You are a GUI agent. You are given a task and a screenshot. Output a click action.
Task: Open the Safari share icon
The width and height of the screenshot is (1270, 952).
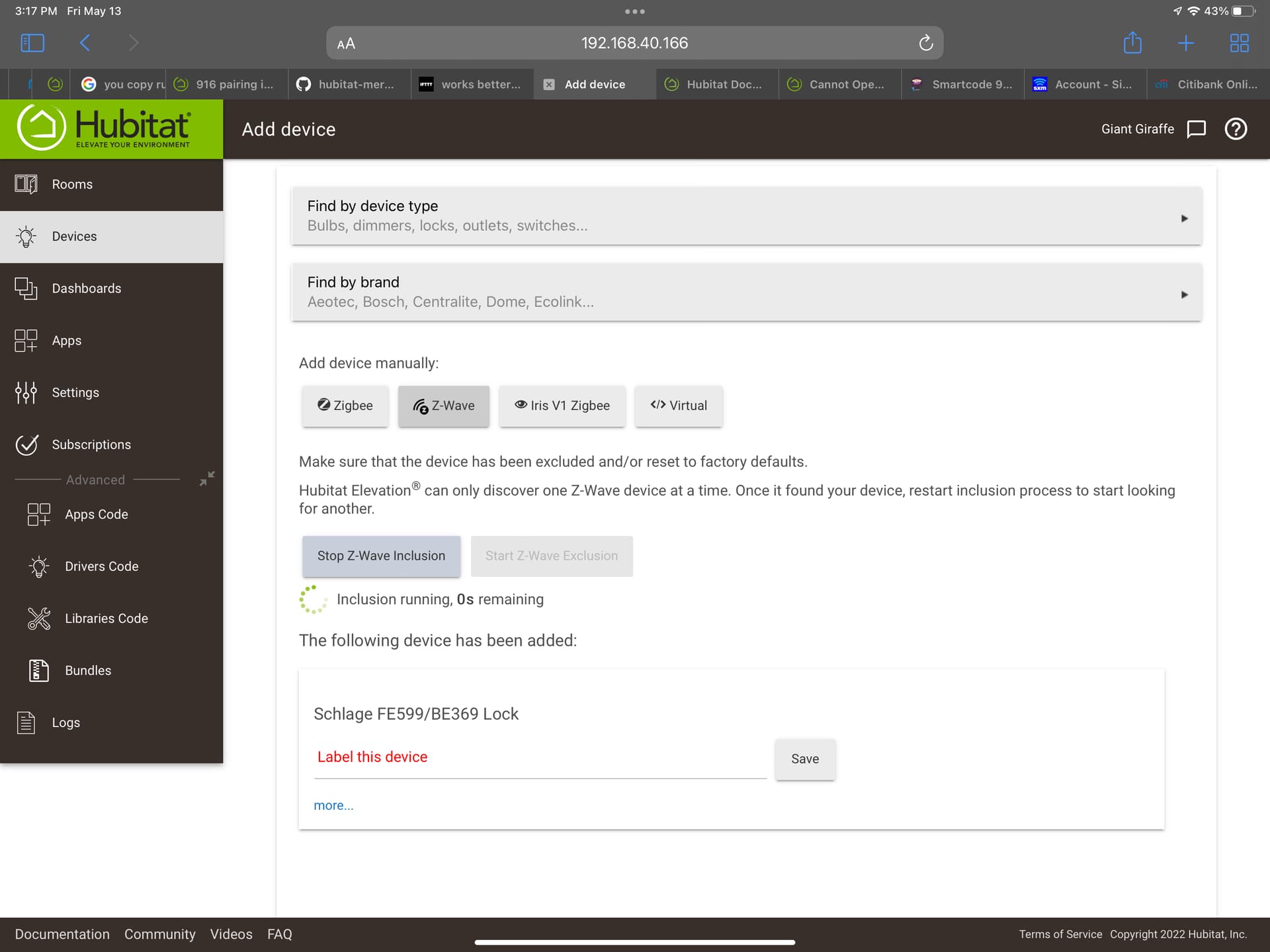pos(1132,42)
